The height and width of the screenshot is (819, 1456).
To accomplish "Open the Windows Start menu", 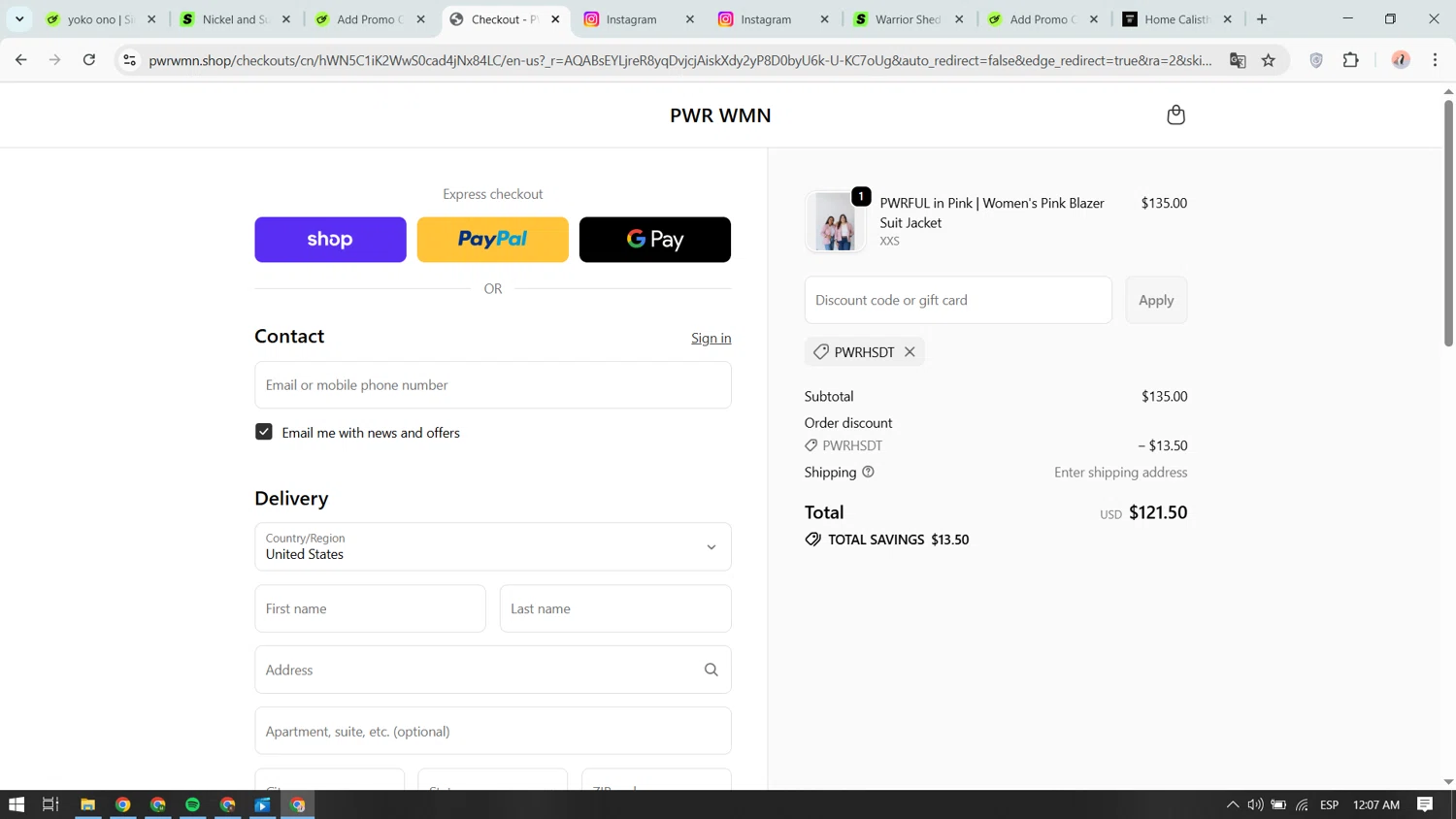I will [17, 804].
